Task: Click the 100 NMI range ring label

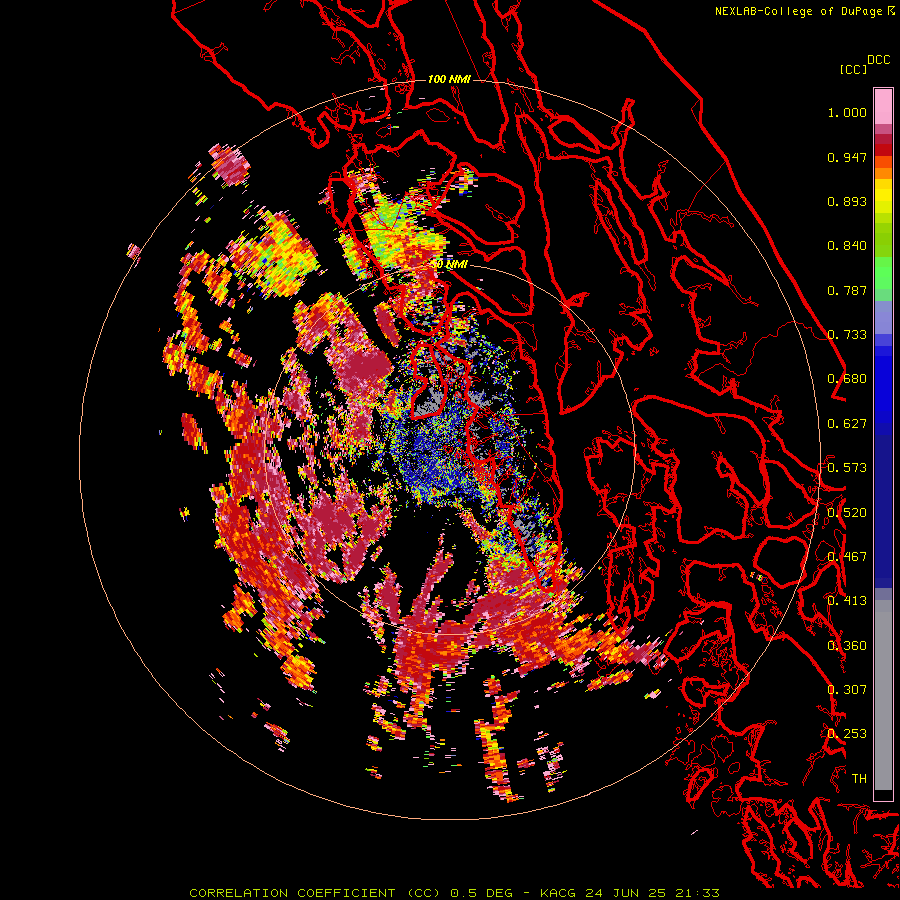Action: click(x=449, y=79)
